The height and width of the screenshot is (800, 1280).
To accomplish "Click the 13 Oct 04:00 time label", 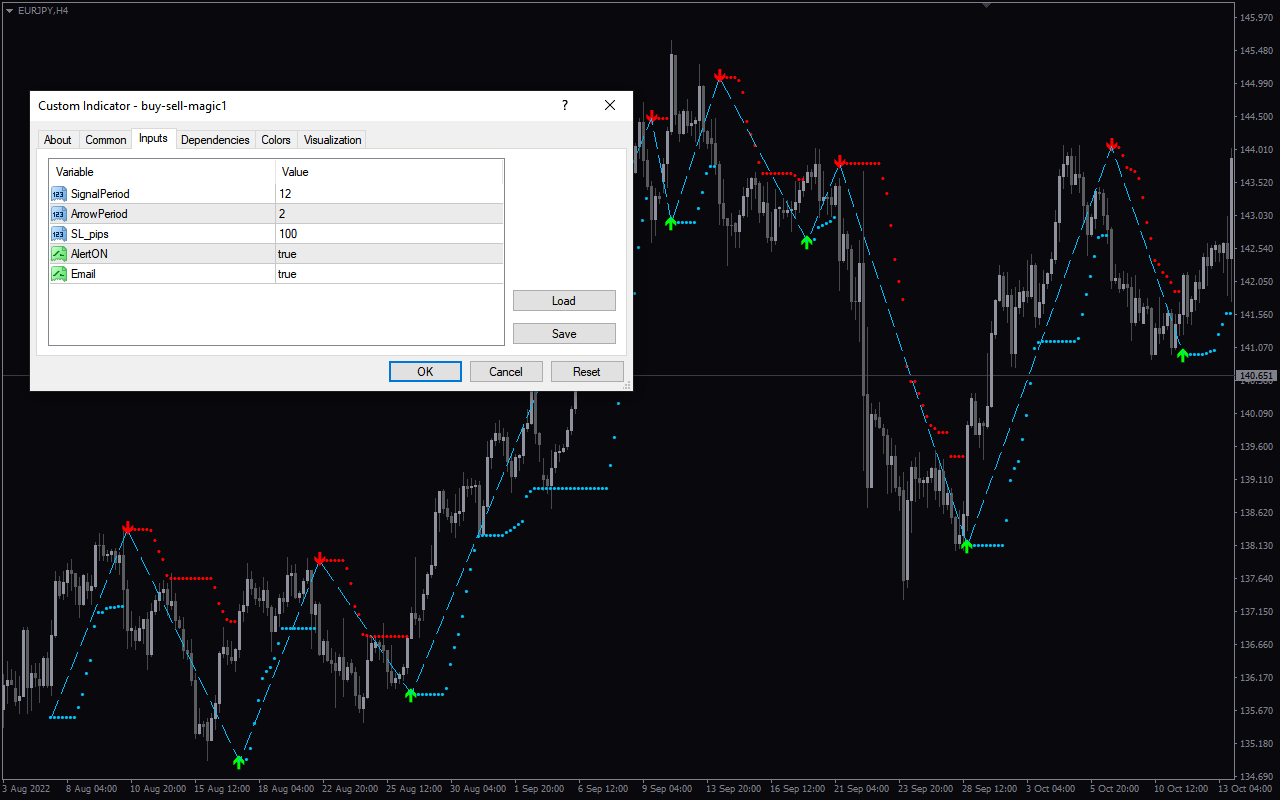I will click(x=1245, y=789).
